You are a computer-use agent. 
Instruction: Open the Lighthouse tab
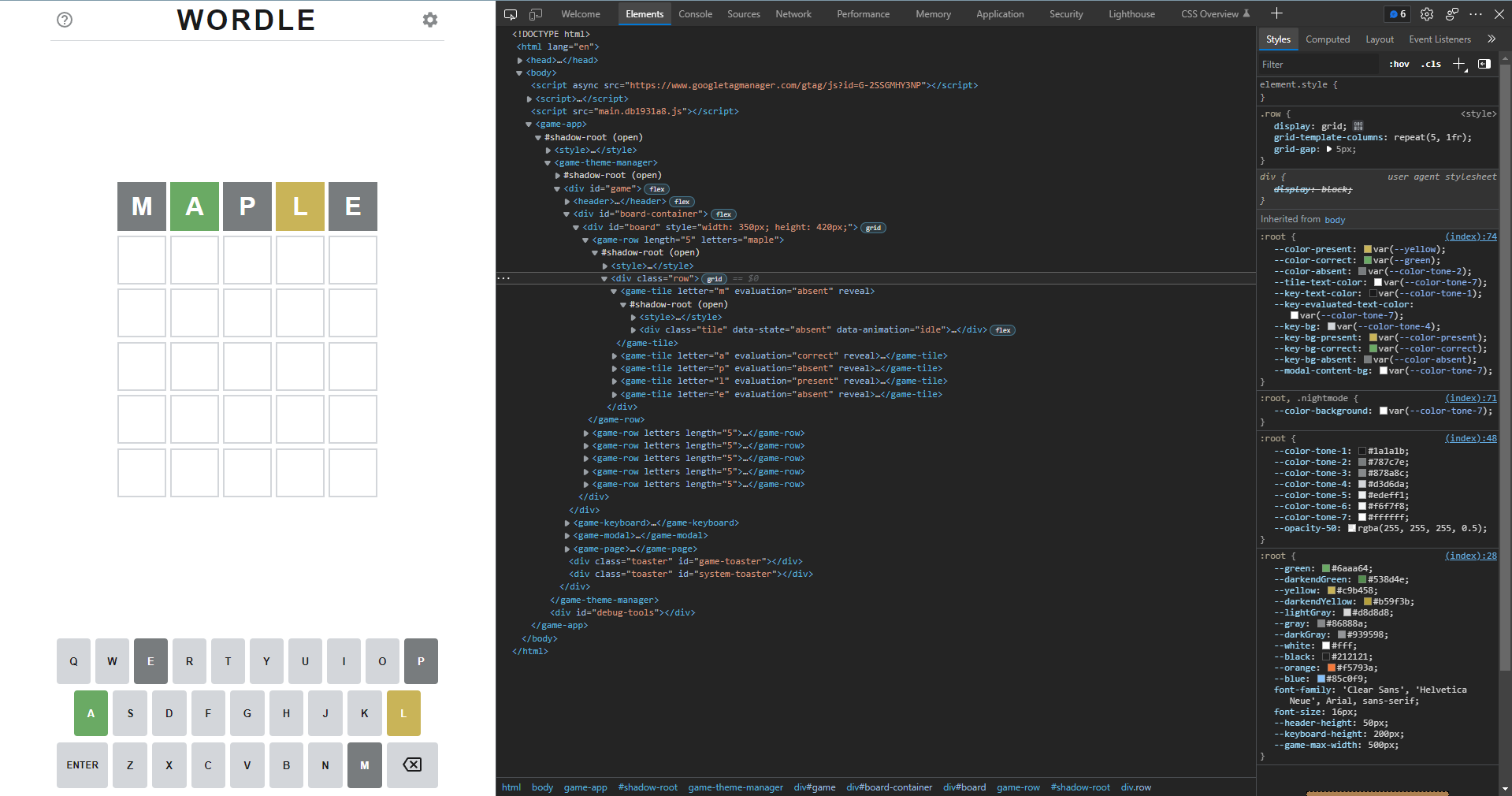(x=1131, y=14)
